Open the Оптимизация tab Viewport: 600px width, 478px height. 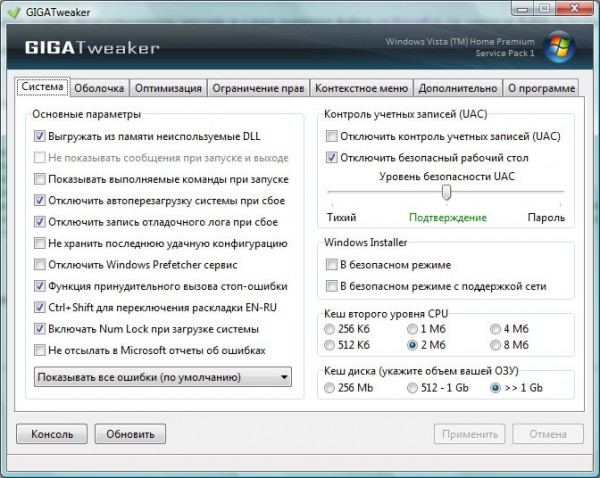(x=168, y=88)
